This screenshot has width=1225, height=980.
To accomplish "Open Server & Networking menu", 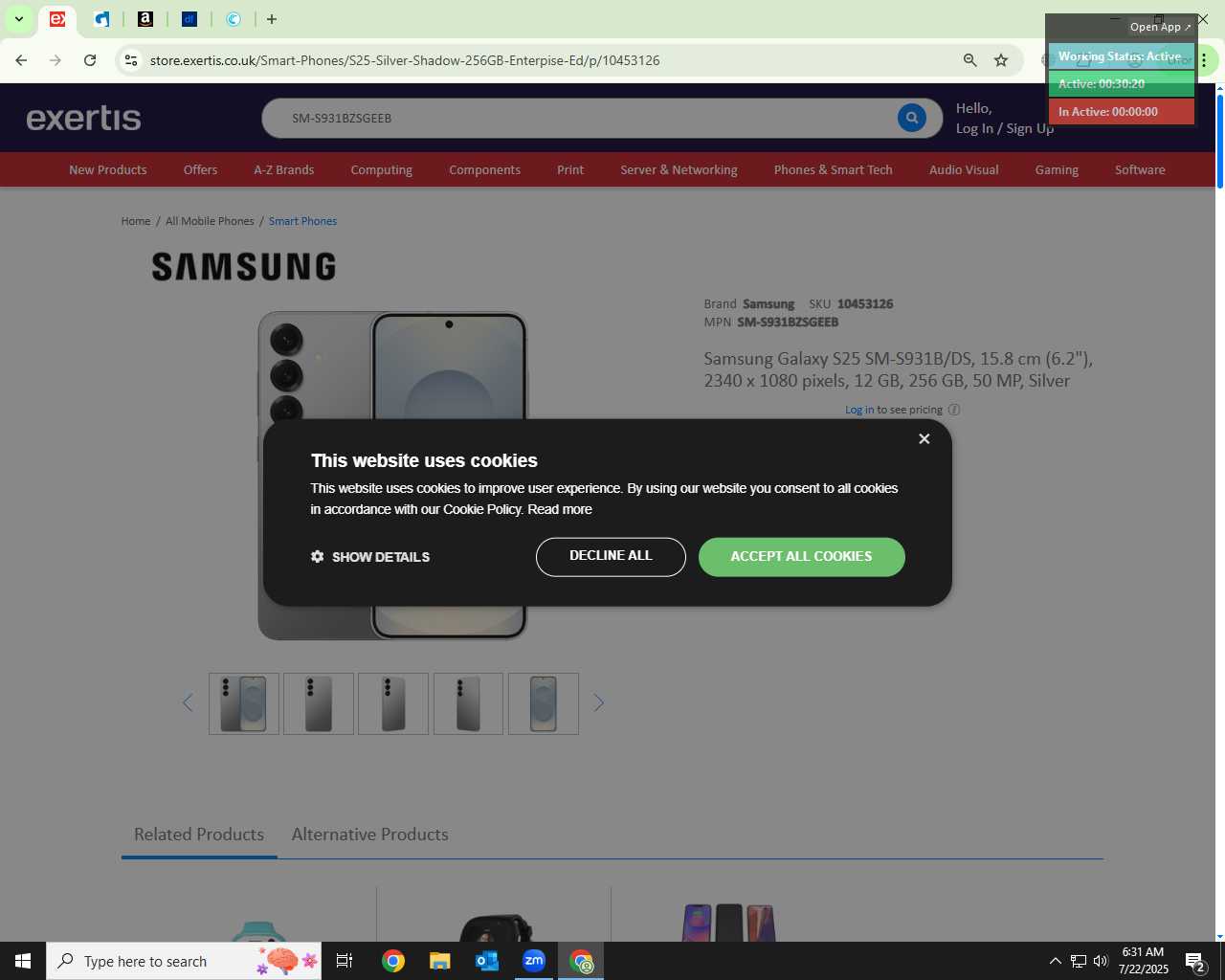I will tap(679, 169).
